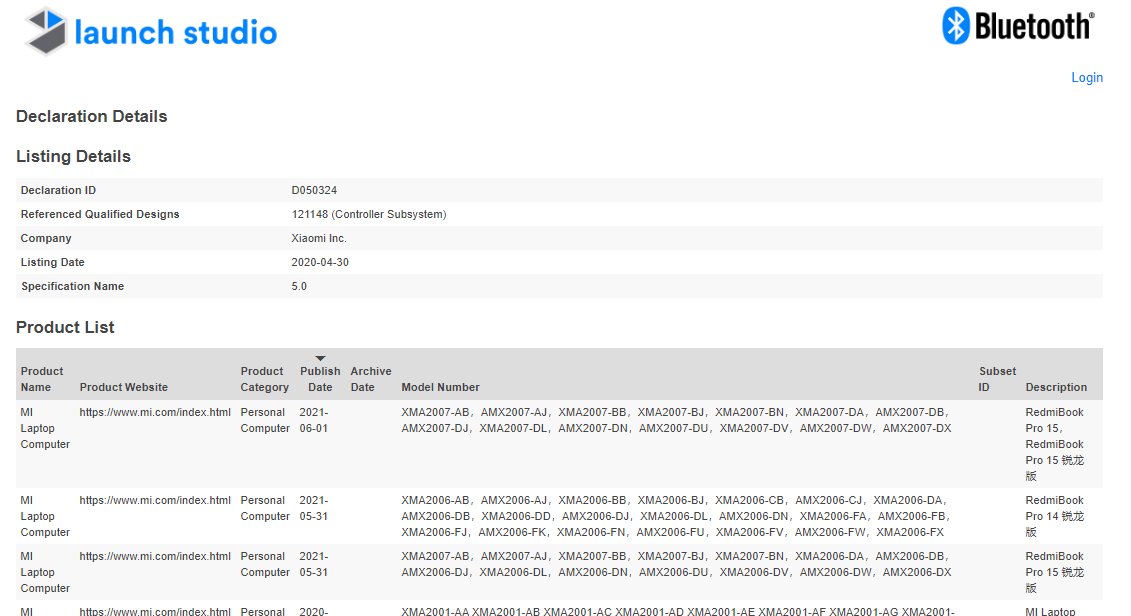Open the Login link
This screenshot has height=616, width=1131.
coord(1086,77)
